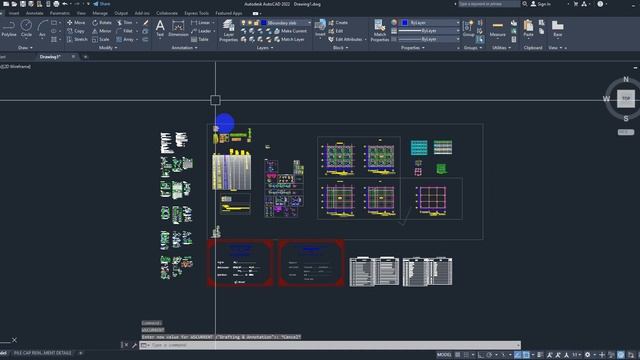640x360 pixels.
Task: Open the Manage ribbon tab
Action: [100, 13]
